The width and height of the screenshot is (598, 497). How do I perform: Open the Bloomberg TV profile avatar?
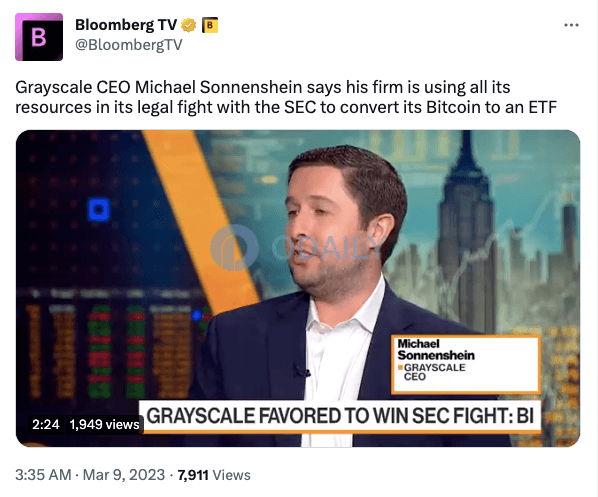tap(39, 37)
